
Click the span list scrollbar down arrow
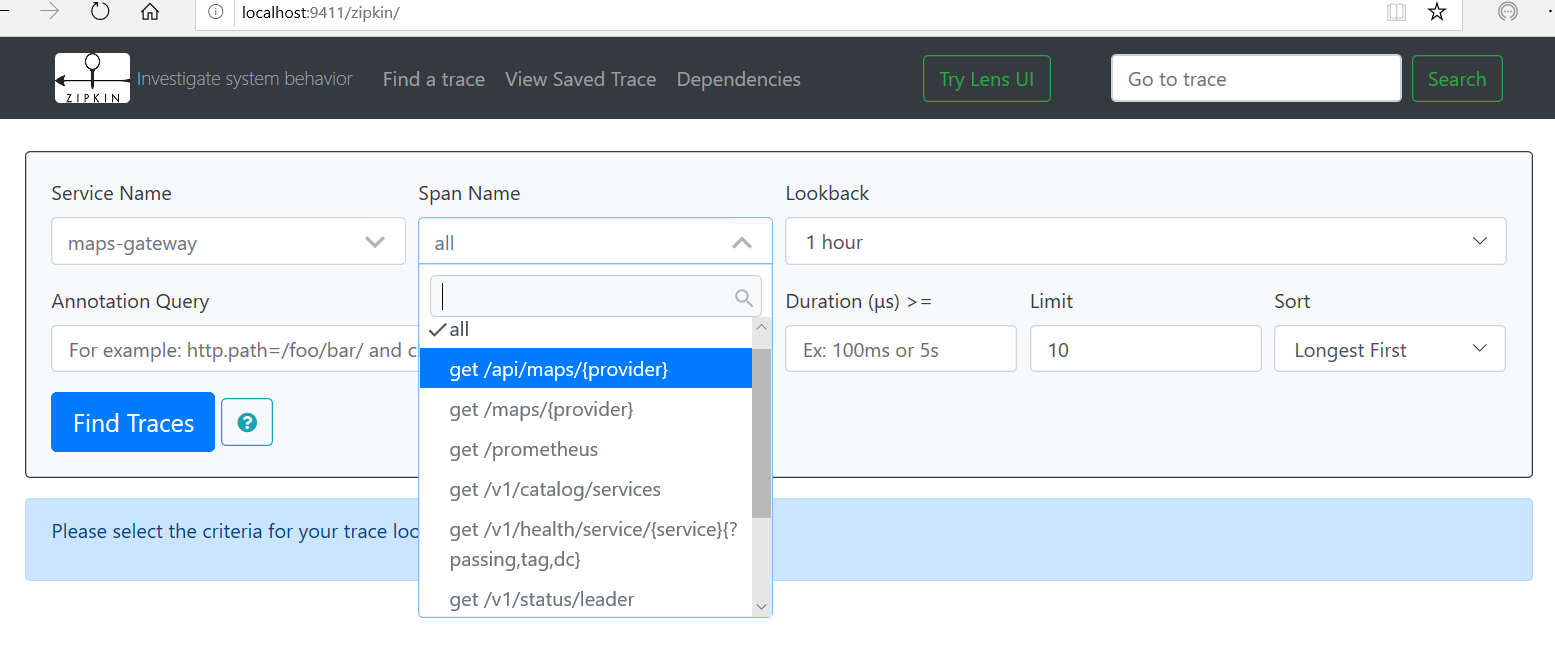761,606
